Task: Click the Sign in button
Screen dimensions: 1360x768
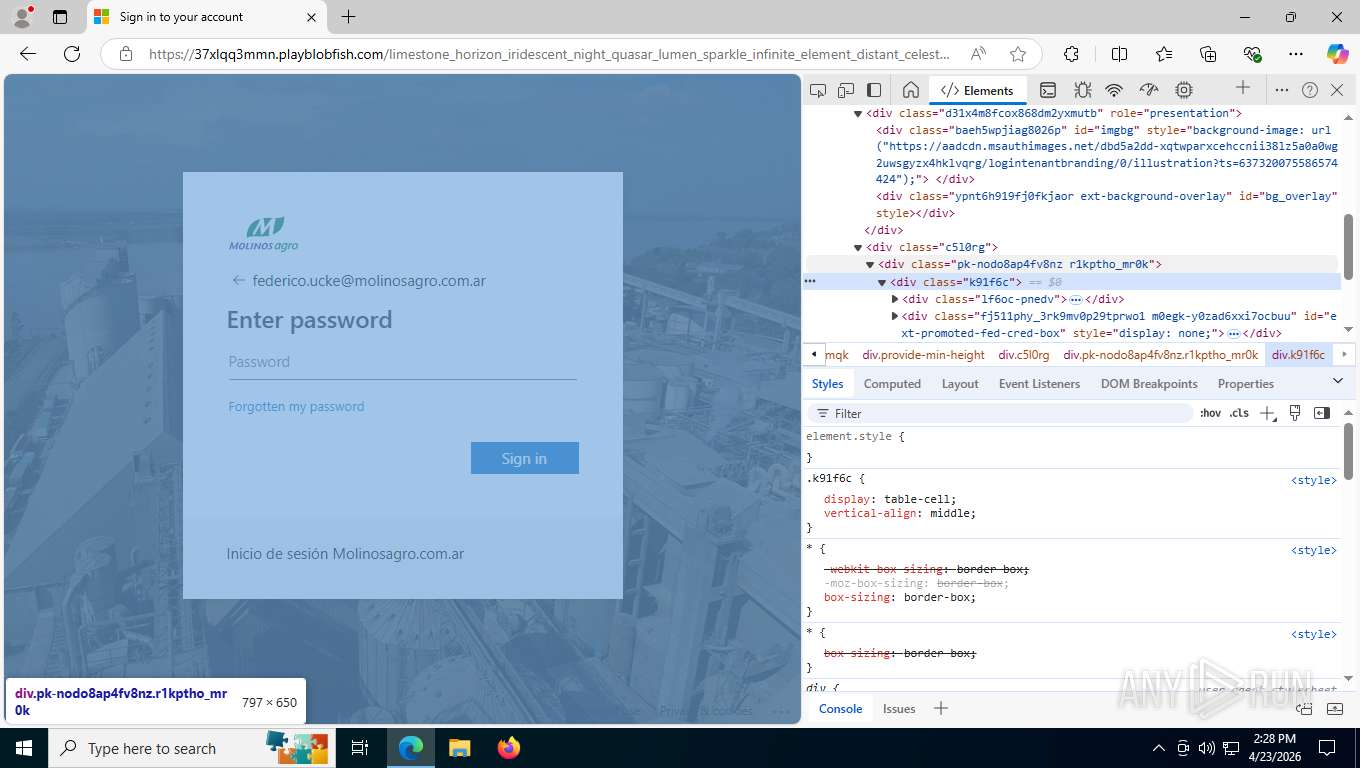Action: 525,458
